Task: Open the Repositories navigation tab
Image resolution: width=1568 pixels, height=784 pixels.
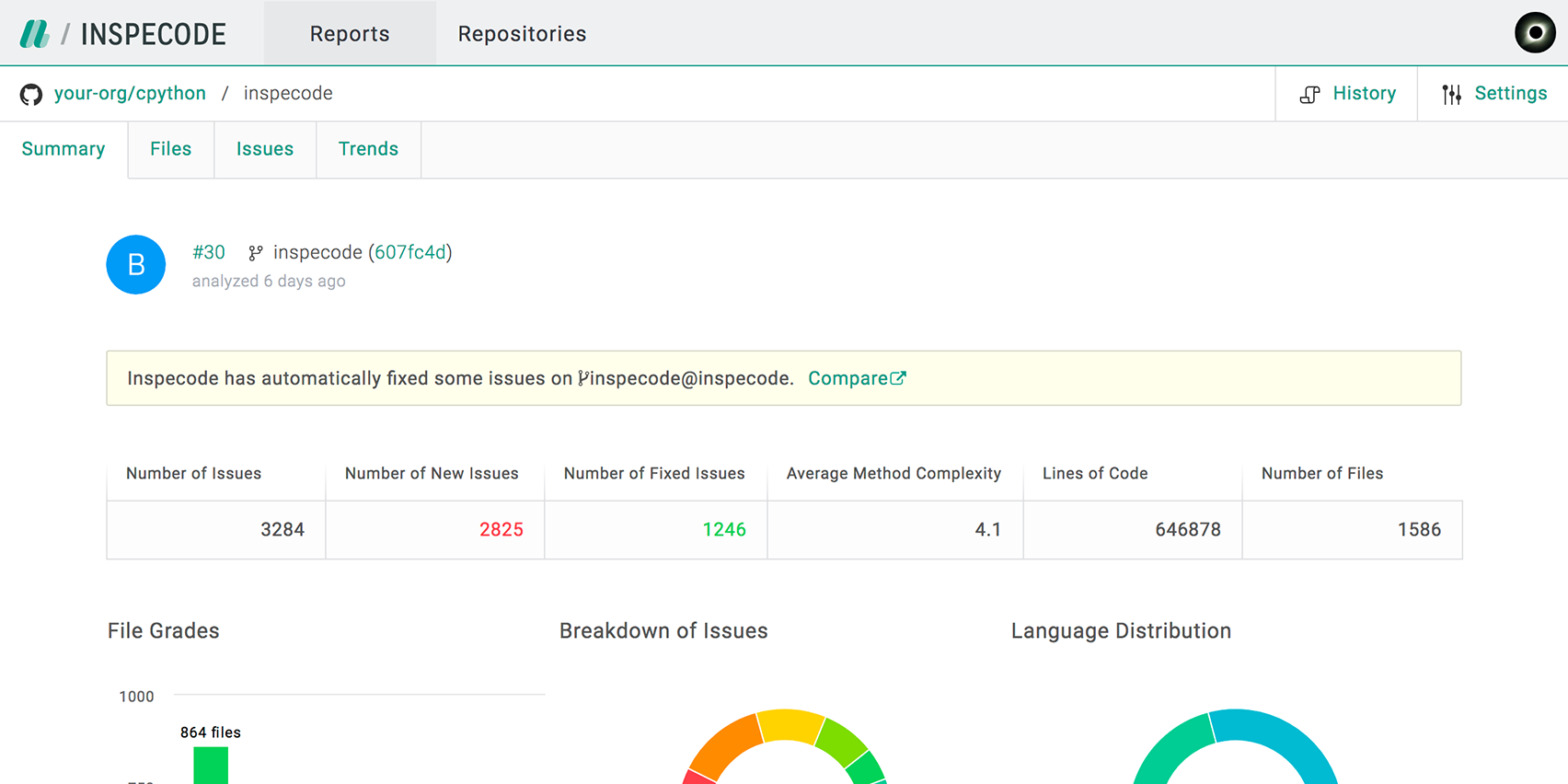Action: click(522, 34)
